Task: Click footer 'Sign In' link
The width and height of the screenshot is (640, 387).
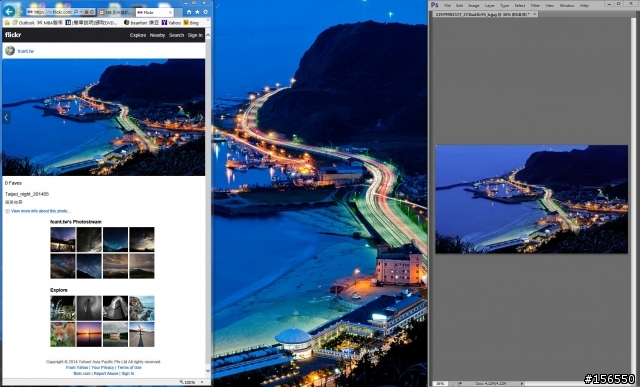Action: [127, 374]
